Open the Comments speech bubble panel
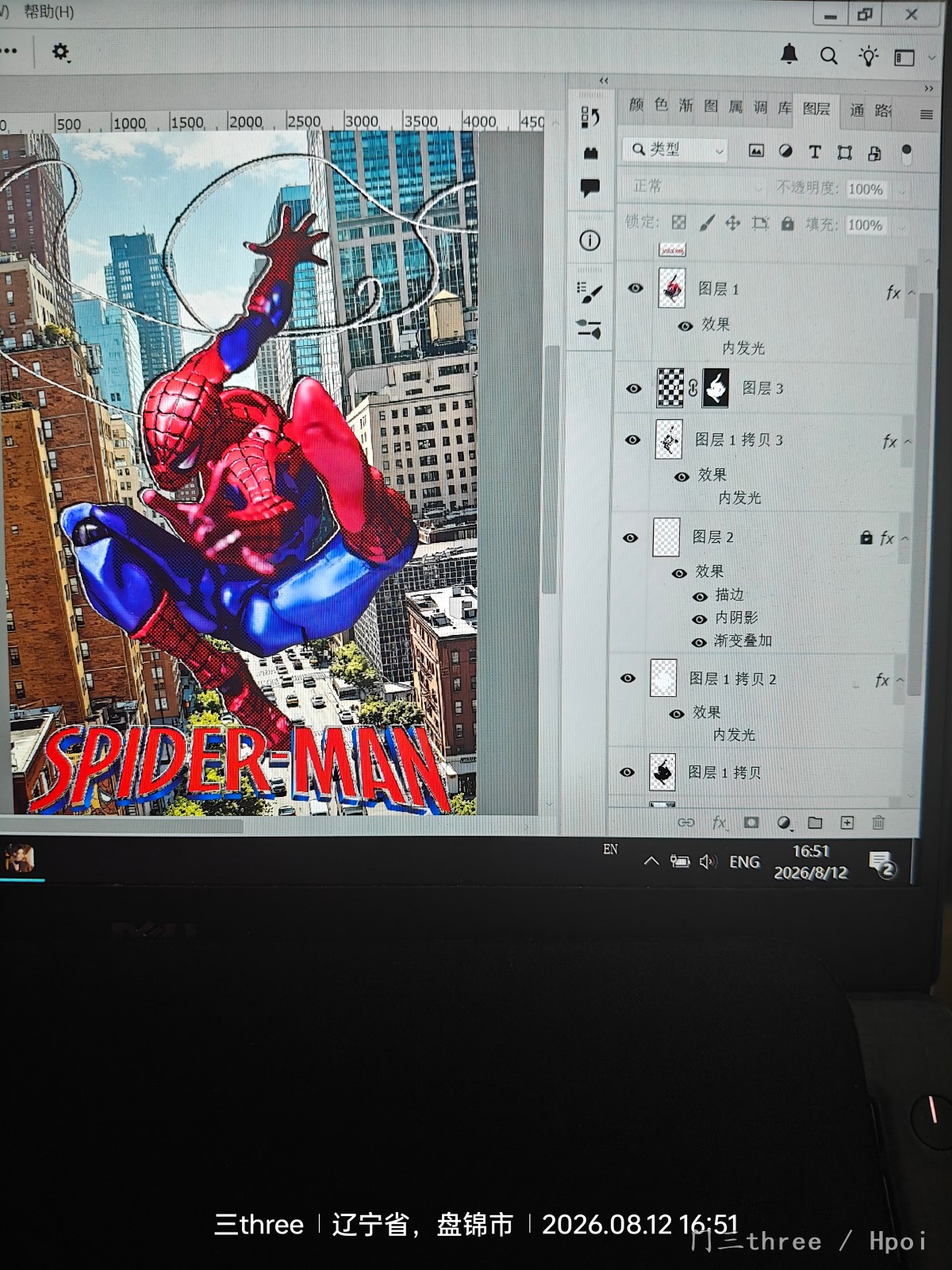The image size is (952, 1270). [x=589, y=188]
